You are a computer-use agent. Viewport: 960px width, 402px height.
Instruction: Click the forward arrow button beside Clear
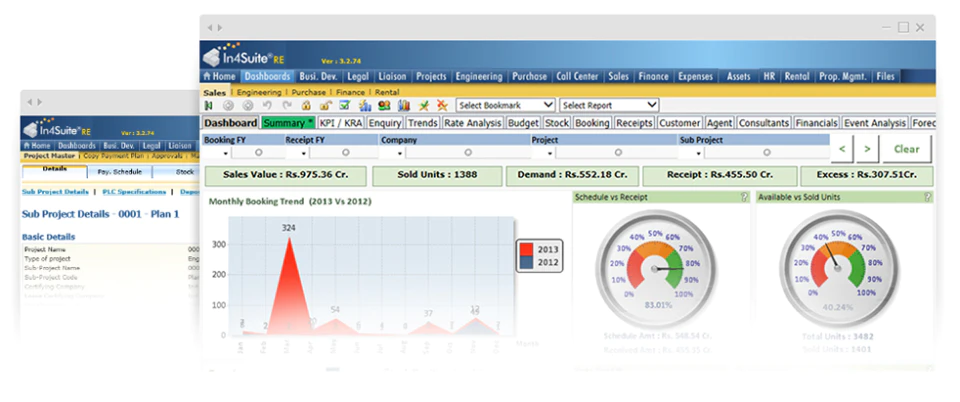[x=867, y=149]
